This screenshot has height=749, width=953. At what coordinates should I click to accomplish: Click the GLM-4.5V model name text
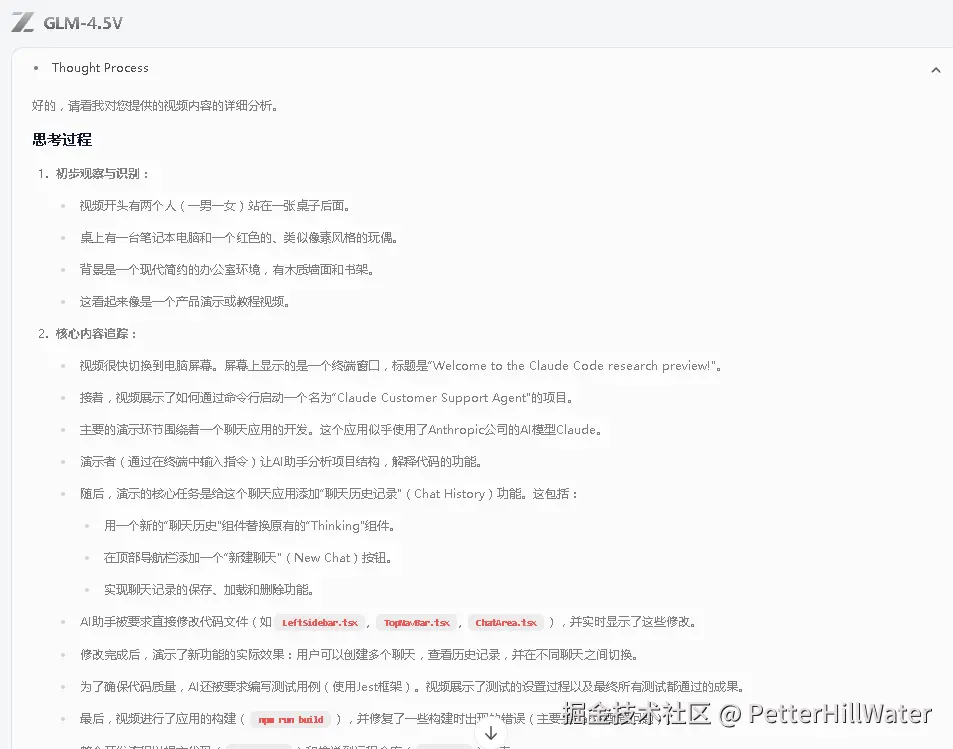coord(83,23)
